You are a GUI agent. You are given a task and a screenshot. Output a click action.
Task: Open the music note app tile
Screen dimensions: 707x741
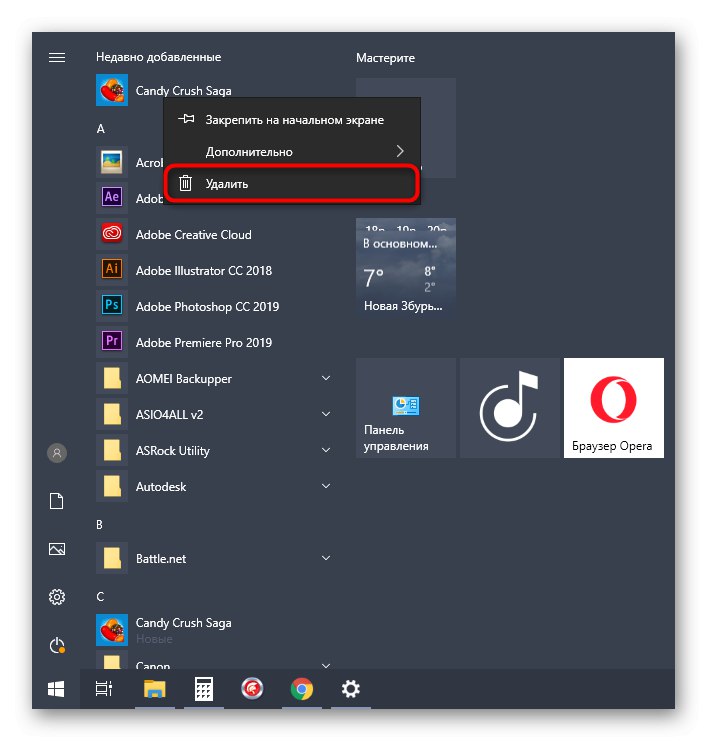pos(509,407)
